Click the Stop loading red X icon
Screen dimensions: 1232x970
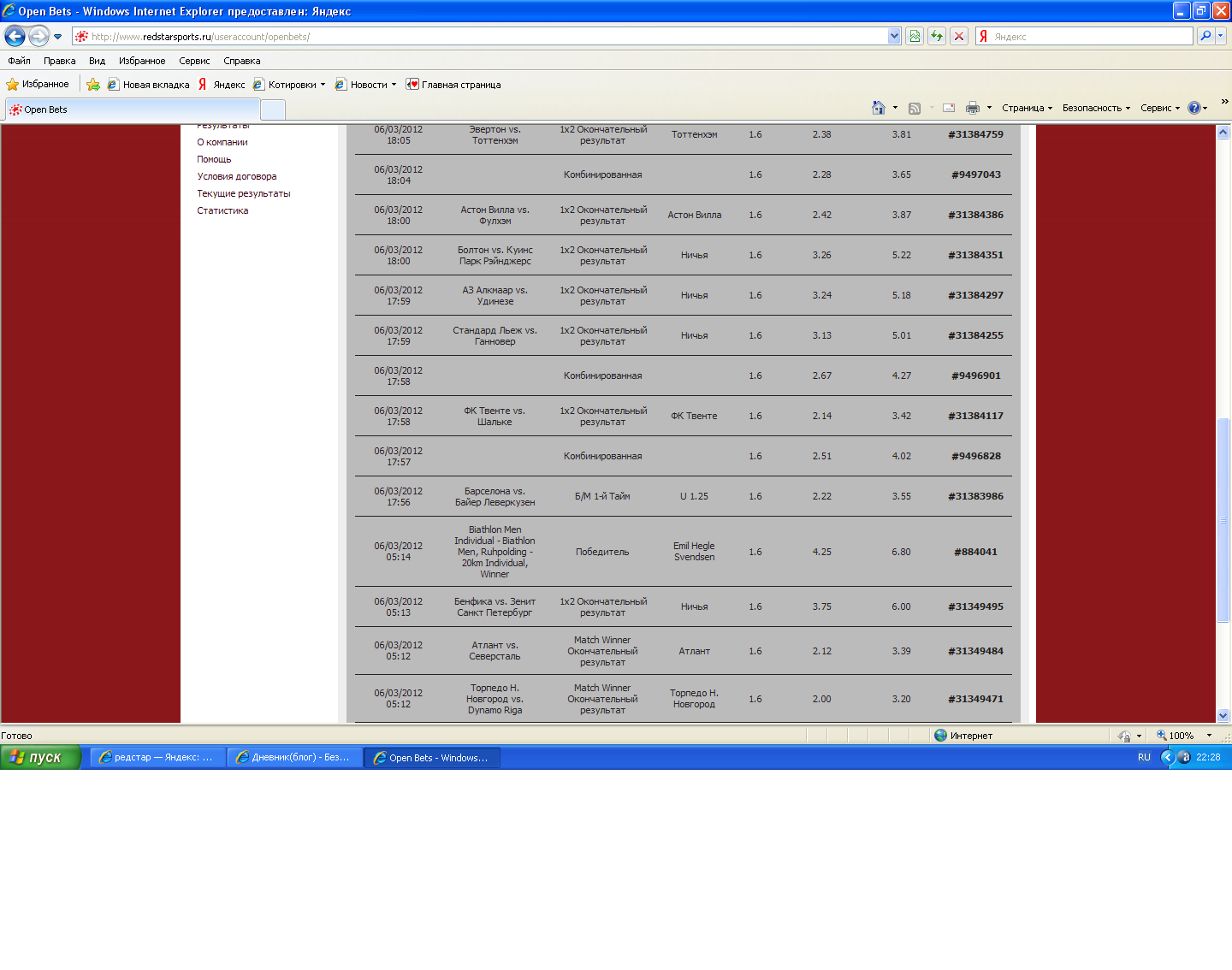coord(959,36)
